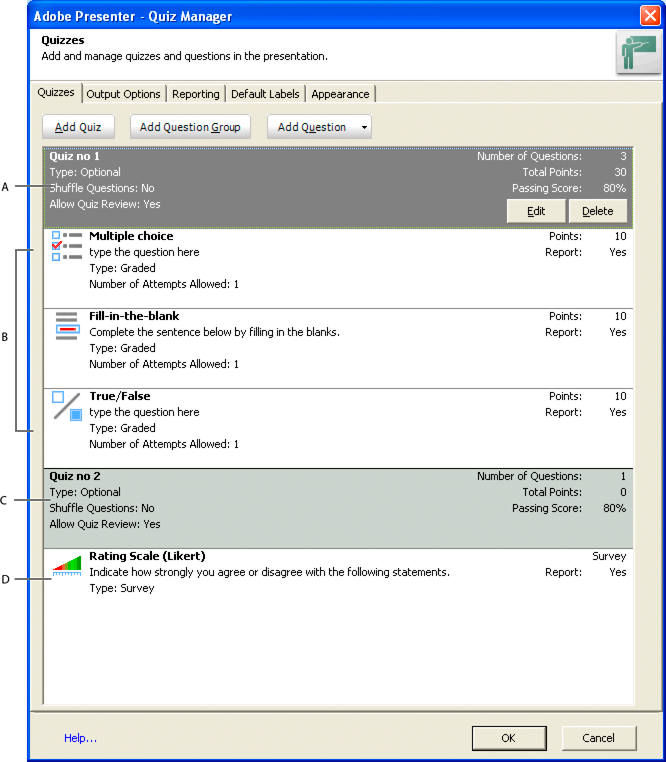The height and width of the screenshot is (762, 666).
Task: Click 'Type: Survey' under Rating Scale
Action: pyautogui.click(x=122, y=589)
